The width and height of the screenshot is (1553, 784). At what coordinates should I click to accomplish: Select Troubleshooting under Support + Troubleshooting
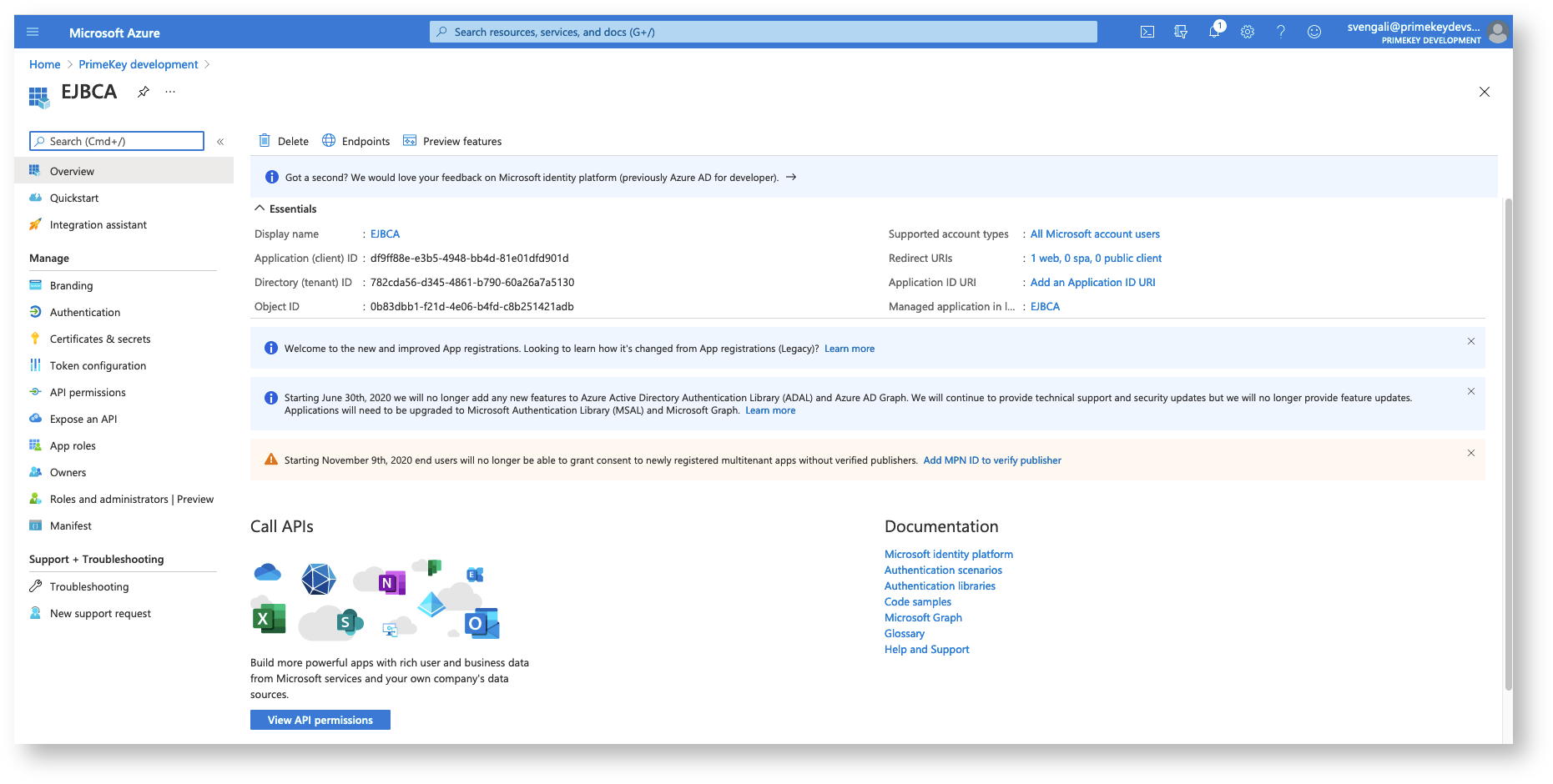(89, 586)
